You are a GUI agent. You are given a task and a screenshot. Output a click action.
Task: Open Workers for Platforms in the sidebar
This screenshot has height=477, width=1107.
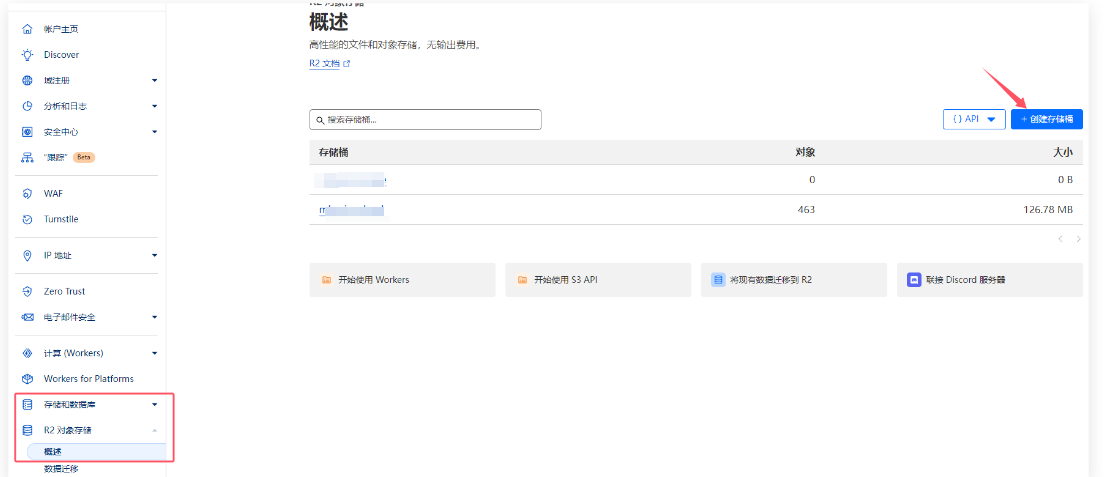(88, 379)
